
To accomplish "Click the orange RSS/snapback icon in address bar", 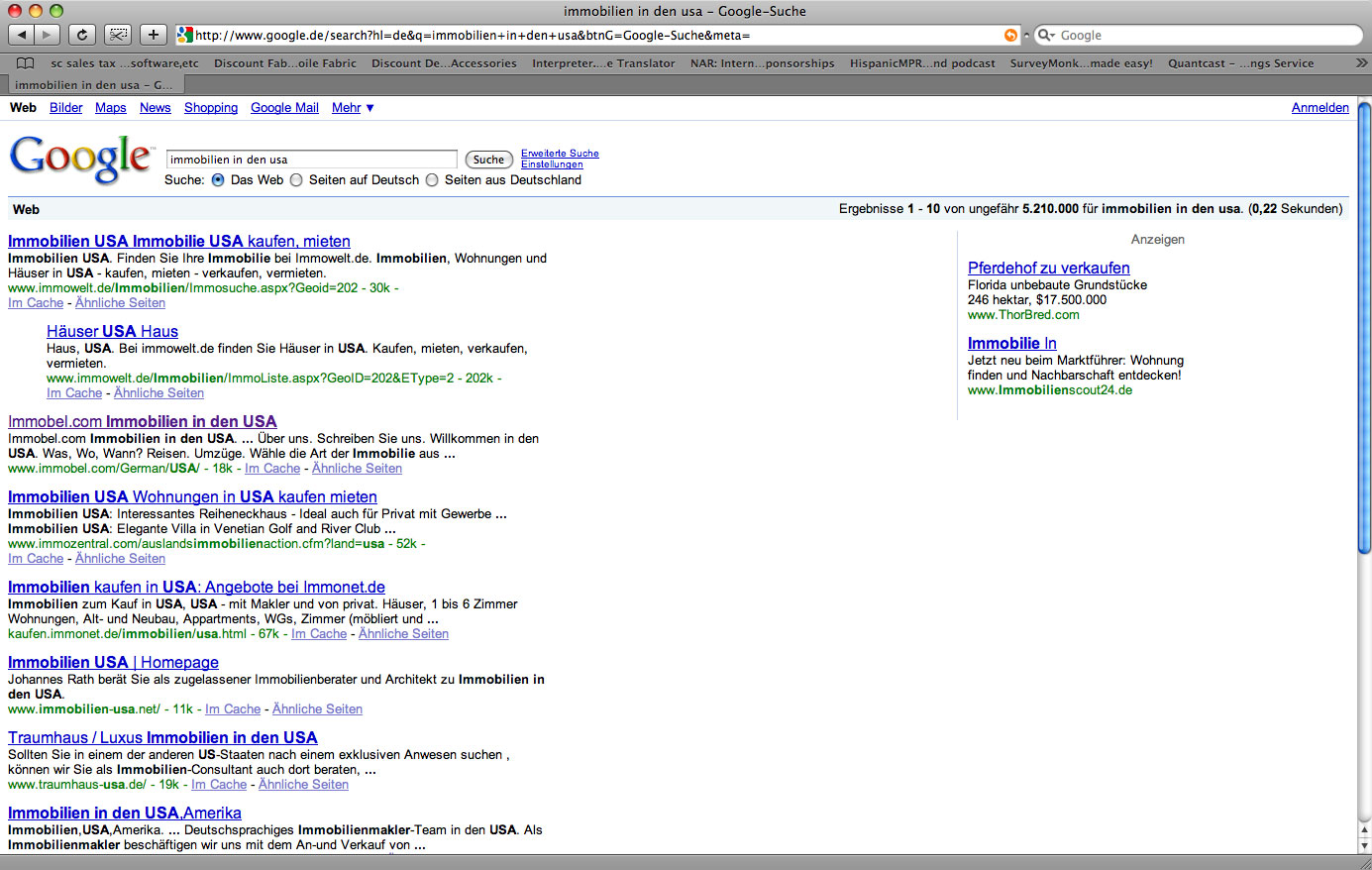I will pyautogui.click(x=1010, y=35).
